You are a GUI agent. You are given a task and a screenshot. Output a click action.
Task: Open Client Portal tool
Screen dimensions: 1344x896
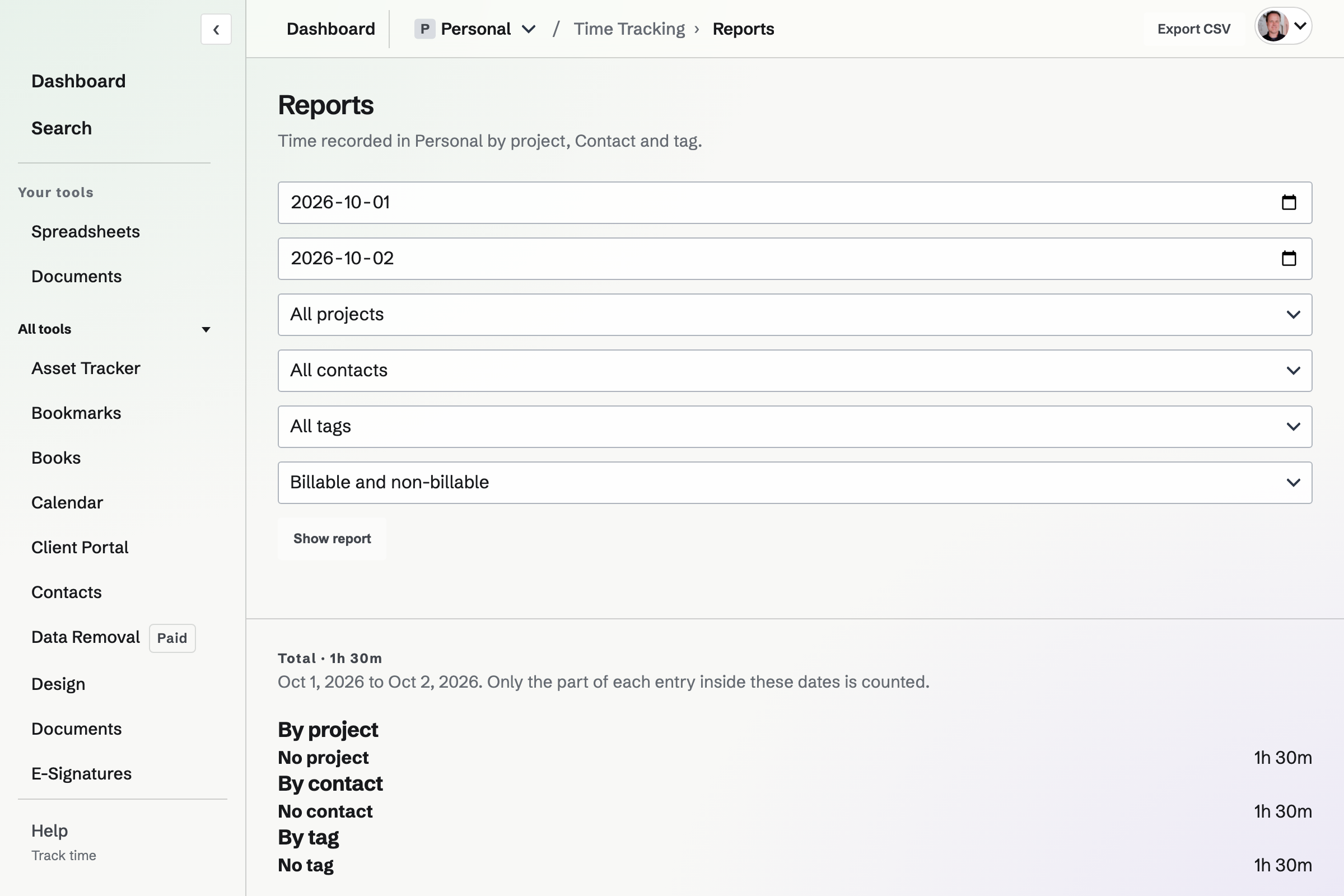(x=80, y=547)
